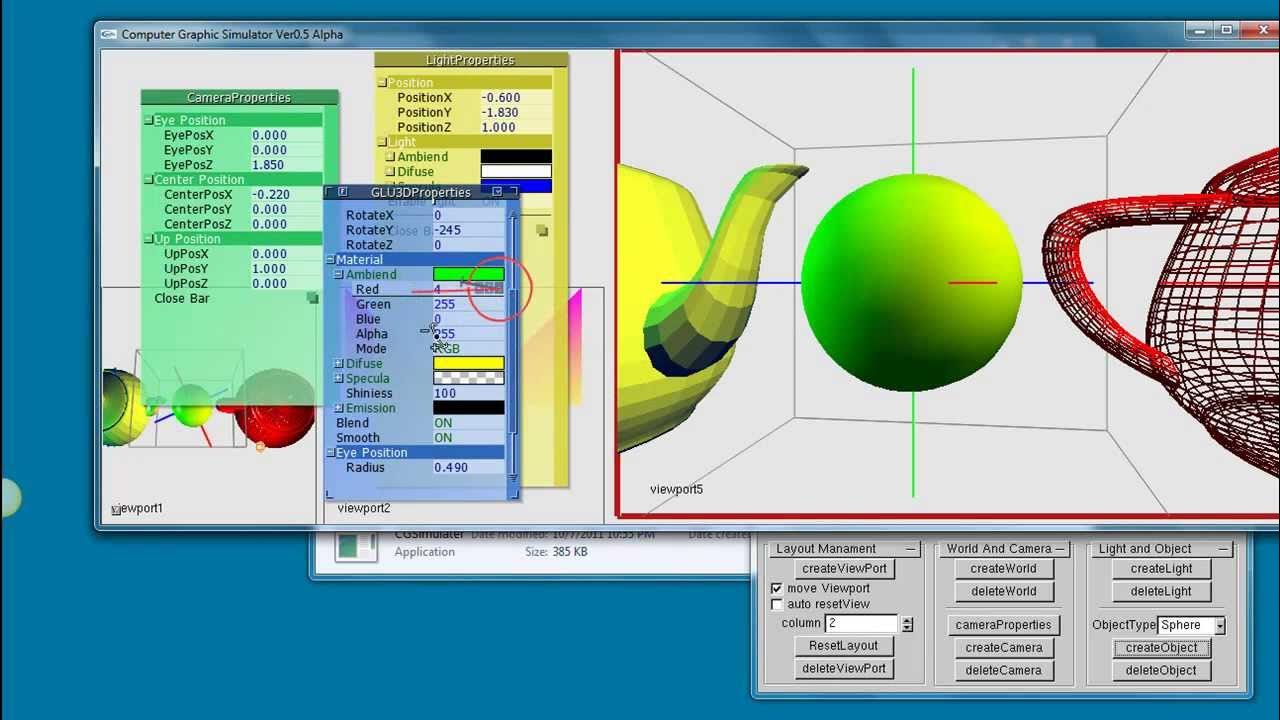Viewport: 1280px width, 720px height.
Task: Expand the Emission material entry
Action: pyautogui.click(x=339, y=408)
